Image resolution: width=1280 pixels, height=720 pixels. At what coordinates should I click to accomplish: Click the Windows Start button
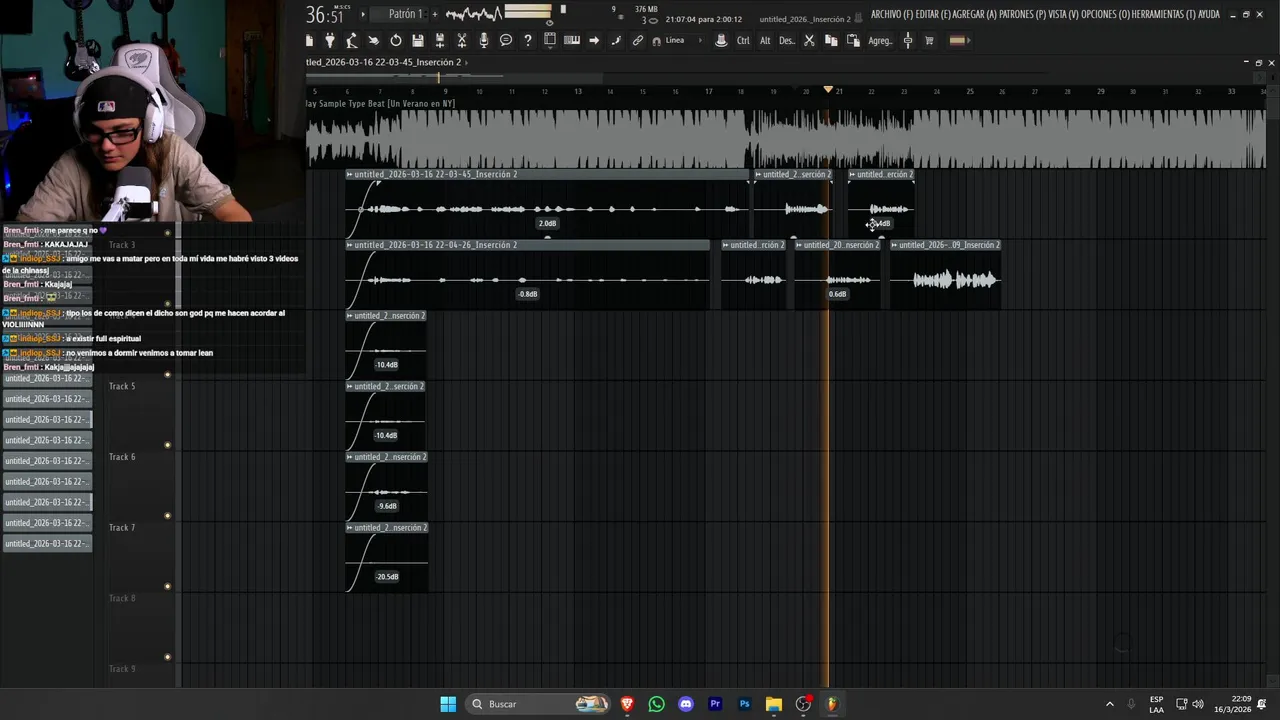tap(448, 704)
